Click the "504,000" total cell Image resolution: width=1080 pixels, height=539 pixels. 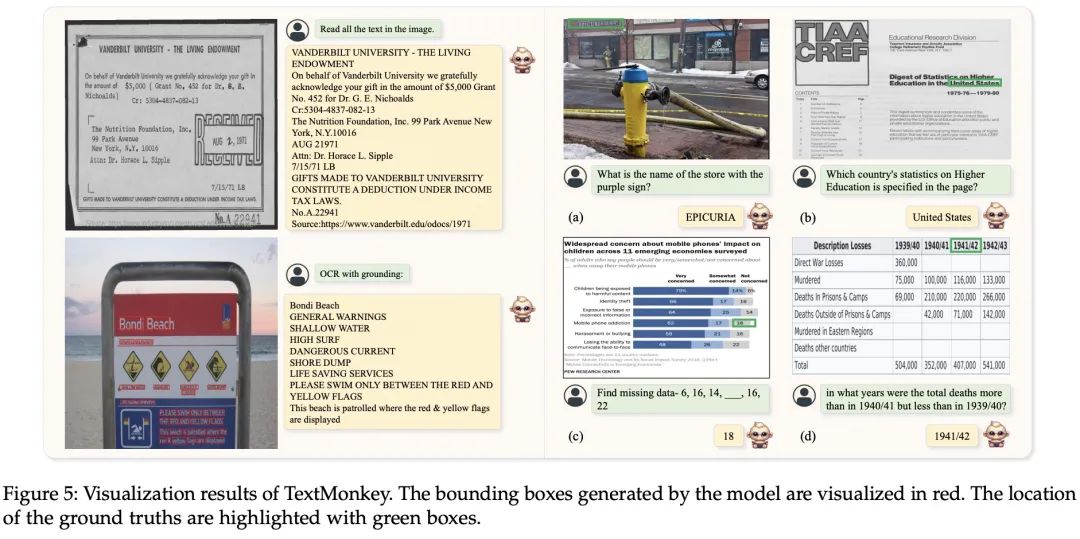[906, 366]
